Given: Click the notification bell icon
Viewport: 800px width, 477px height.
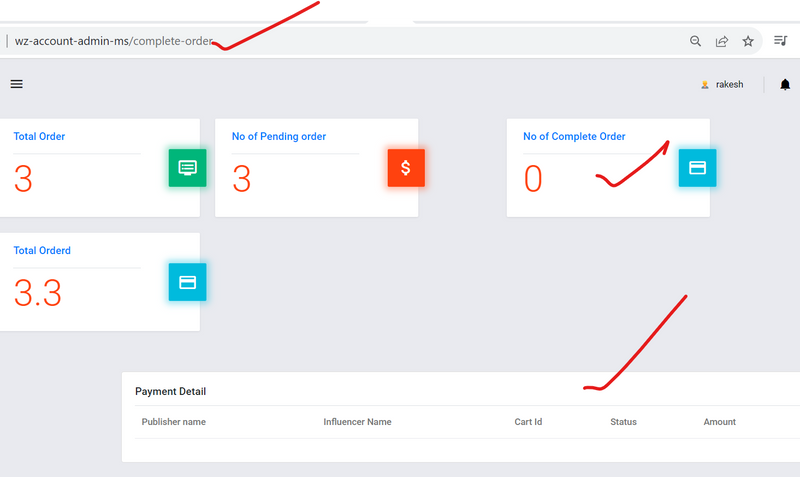Looking at the screenshot, I should tap(785, 85).
